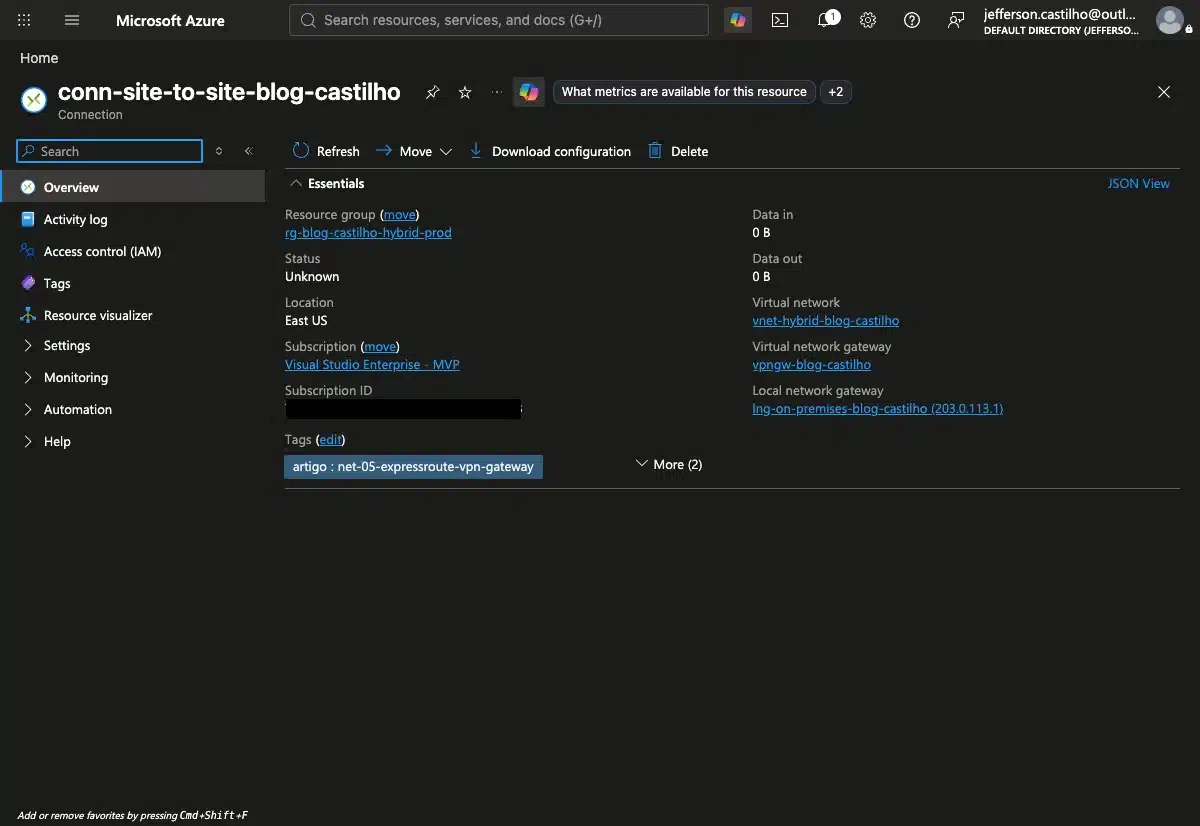Viewport: 1200px width, 826px height.
Task: Open the feedback icon
Action: [957, 20]
